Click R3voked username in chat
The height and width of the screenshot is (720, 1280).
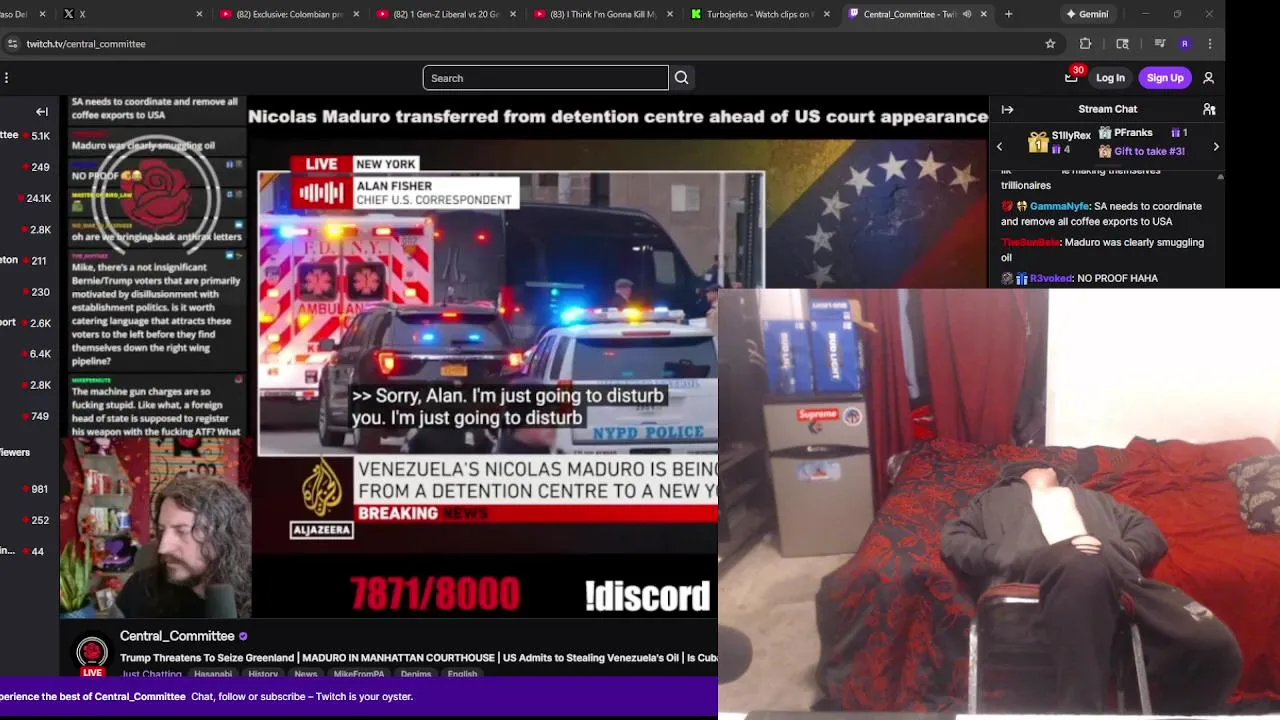pos(1051,278)
